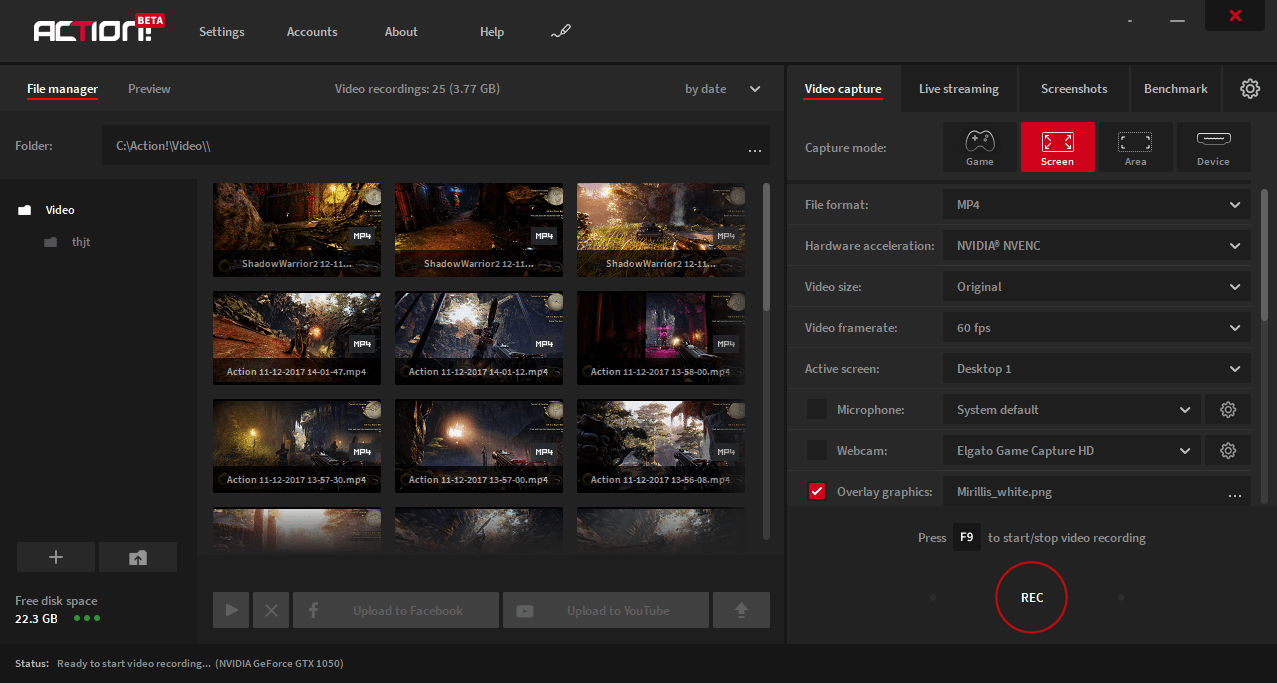Open the settings gear next to Benchmark tab
This screenshot has width=1277, height=683.
coord(1250,88)
